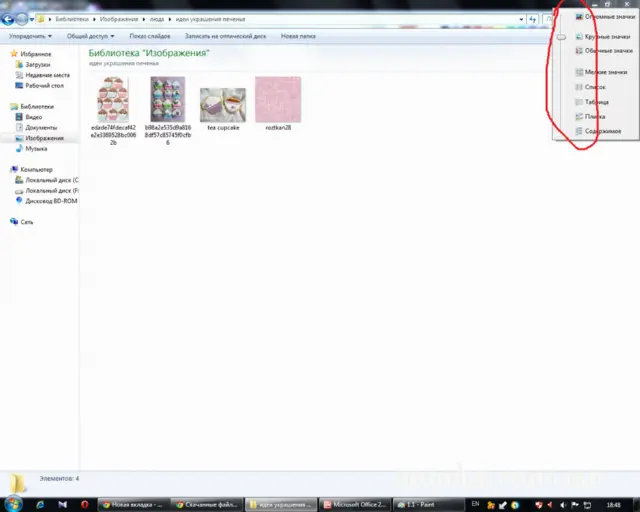The height and width of the screenshot is (512, 640).
Task: Open the Общий доступ dropdown menu
Action: [x=91, y=36]
